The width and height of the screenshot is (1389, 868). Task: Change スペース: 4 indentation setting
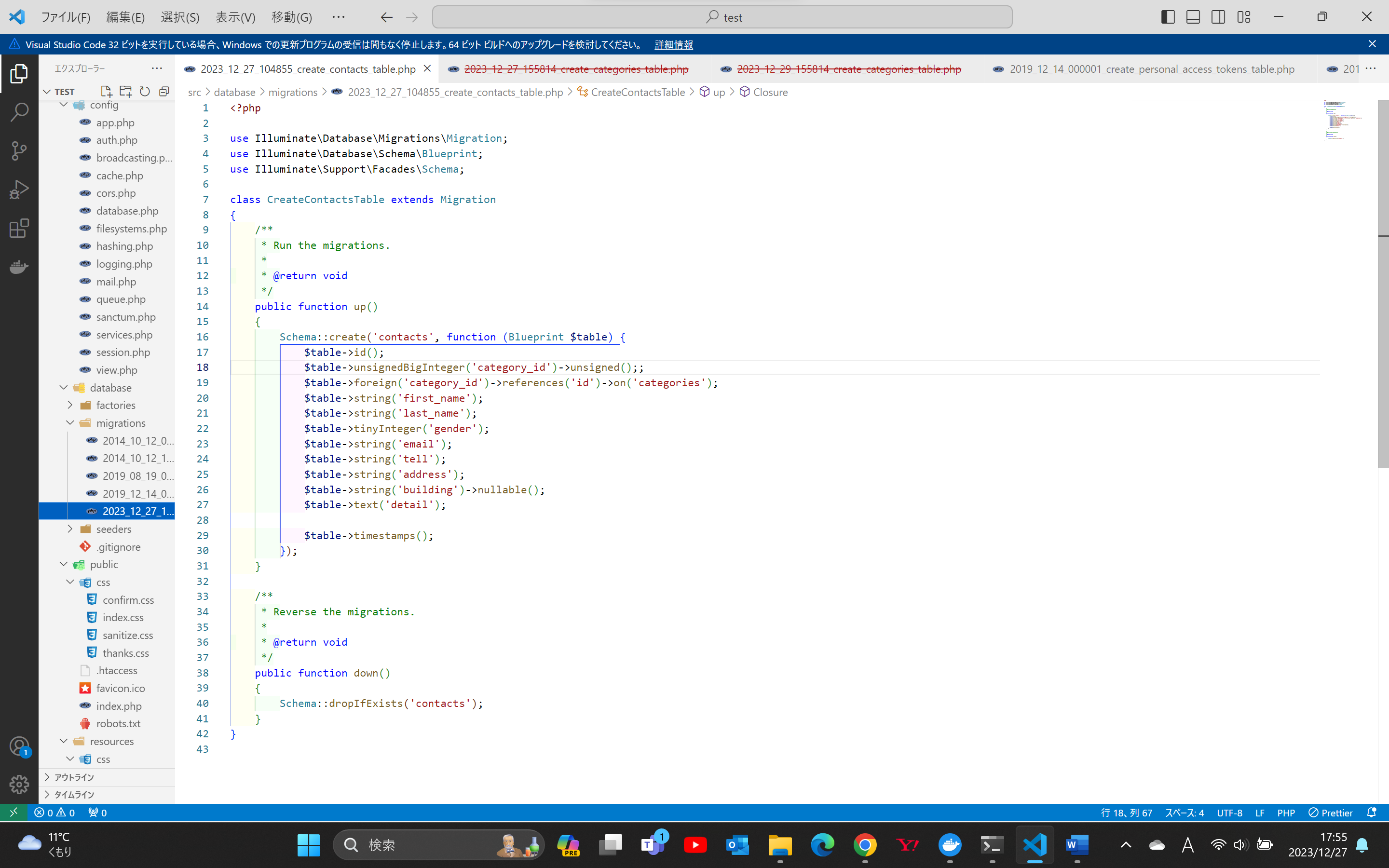[1184, 813]
